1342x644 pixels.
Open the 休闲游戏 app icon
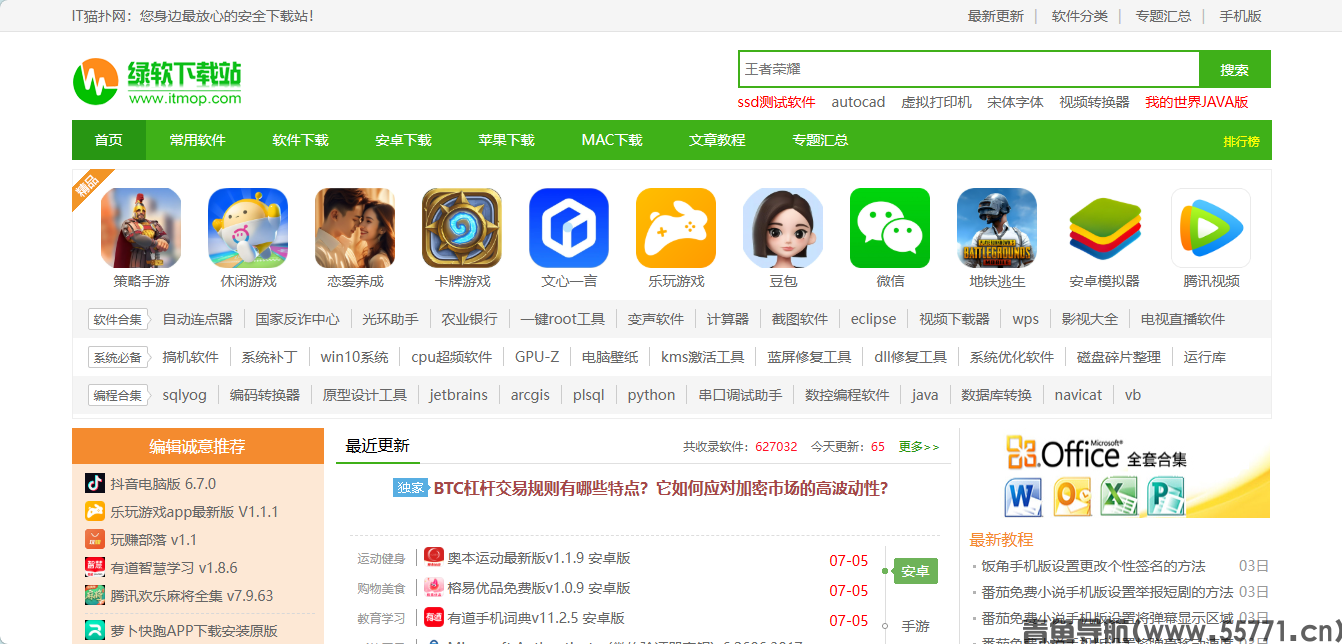(x=248, y=228)
